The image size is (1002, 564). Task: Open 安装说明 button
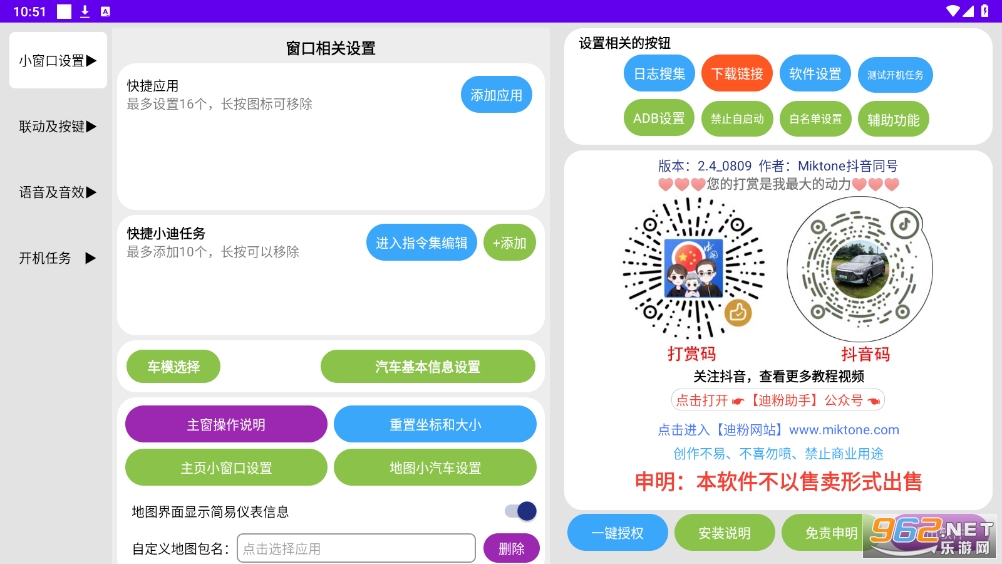coord(725,533)
